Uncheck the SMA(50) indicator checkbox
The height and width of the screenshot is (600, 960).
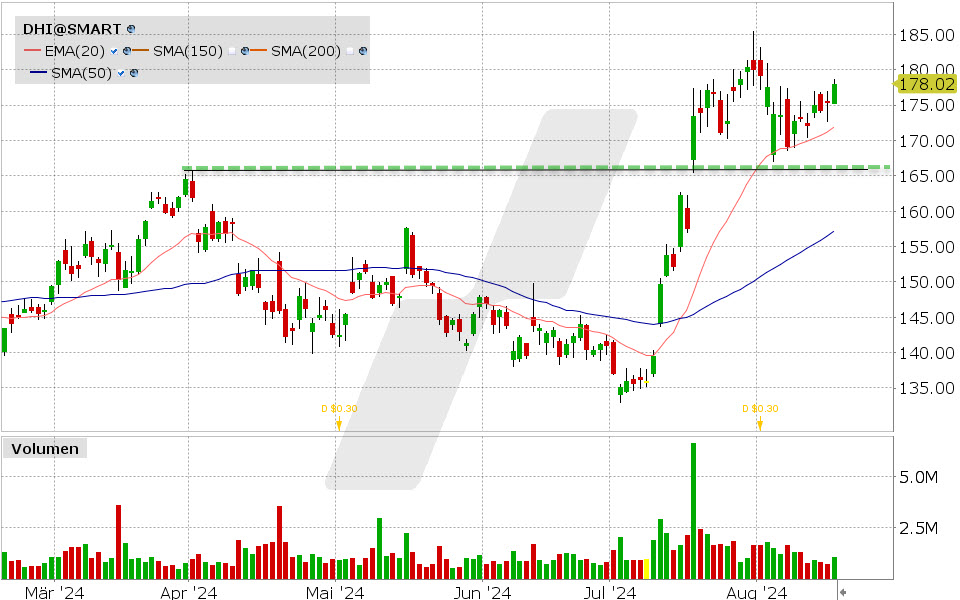121,73
